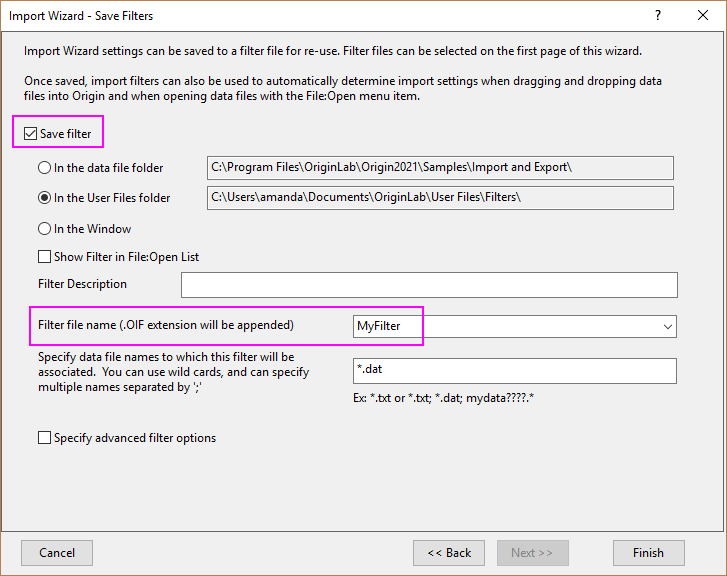Click the *.dat data file names field

pyautogui.click(x=514, y=371)
